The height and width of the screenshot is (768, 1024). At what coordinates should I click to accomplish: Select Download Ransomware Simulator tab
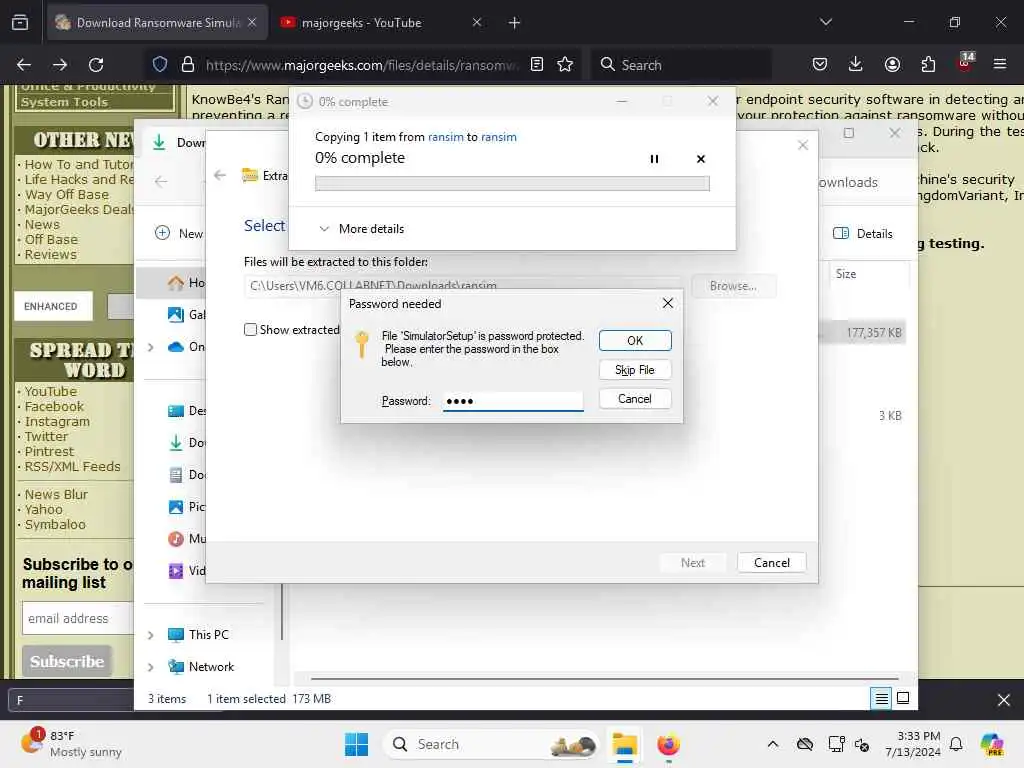click(x=157, y=23)
